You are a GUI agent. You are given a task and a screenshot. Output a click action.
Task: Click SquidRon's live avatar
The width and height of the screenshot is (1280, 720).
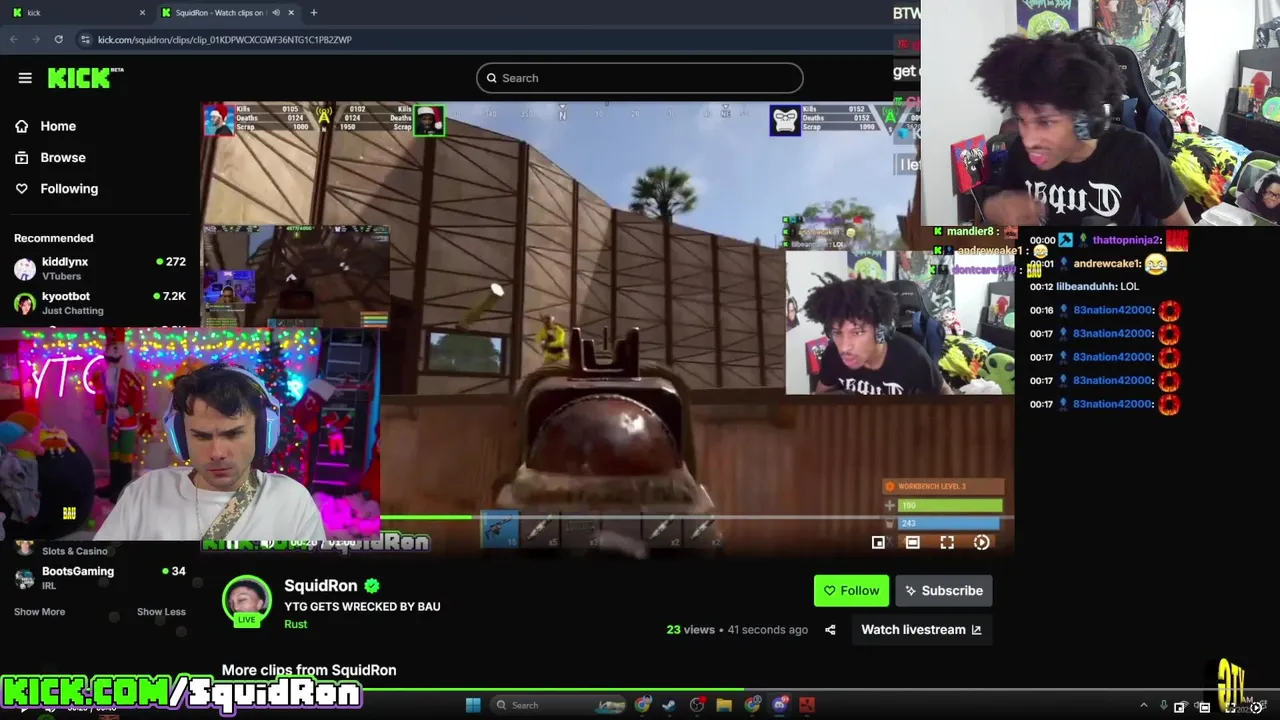click(246, 600)
